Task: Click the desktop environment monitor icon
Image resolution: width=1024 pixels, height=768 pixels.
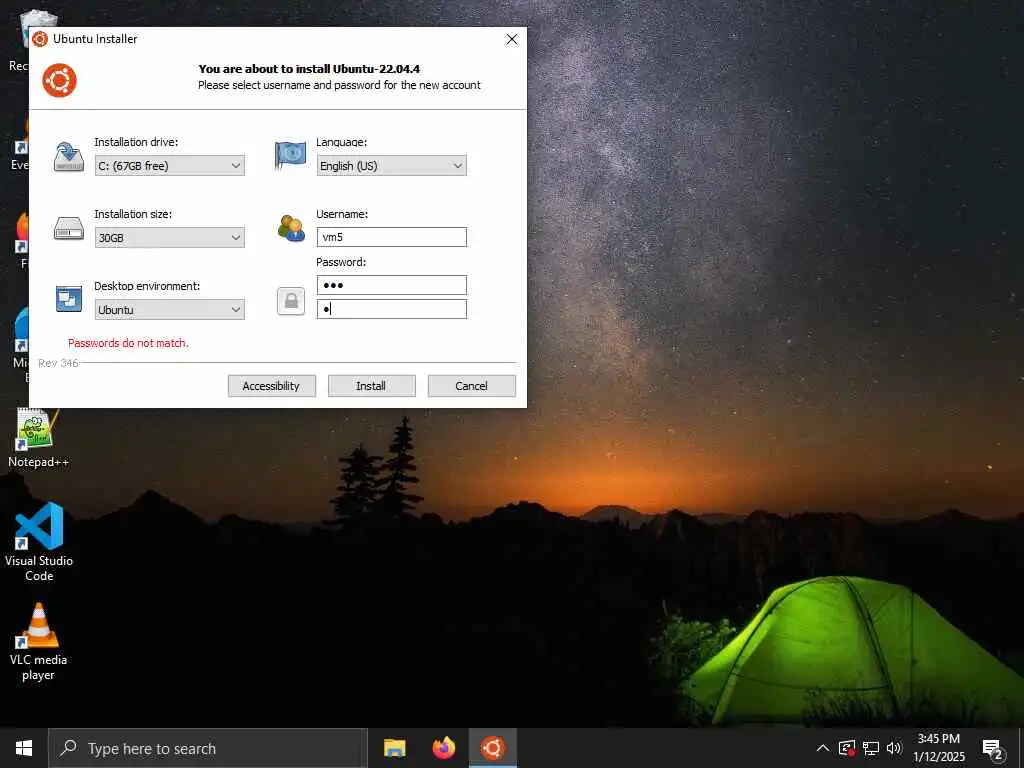Action: tap(69, 299)
